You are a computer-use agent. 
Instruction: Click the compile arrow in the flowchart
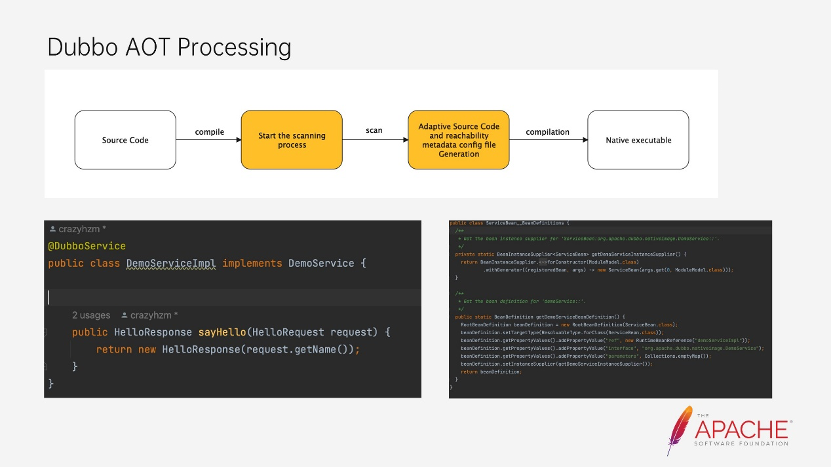[209, 140]
